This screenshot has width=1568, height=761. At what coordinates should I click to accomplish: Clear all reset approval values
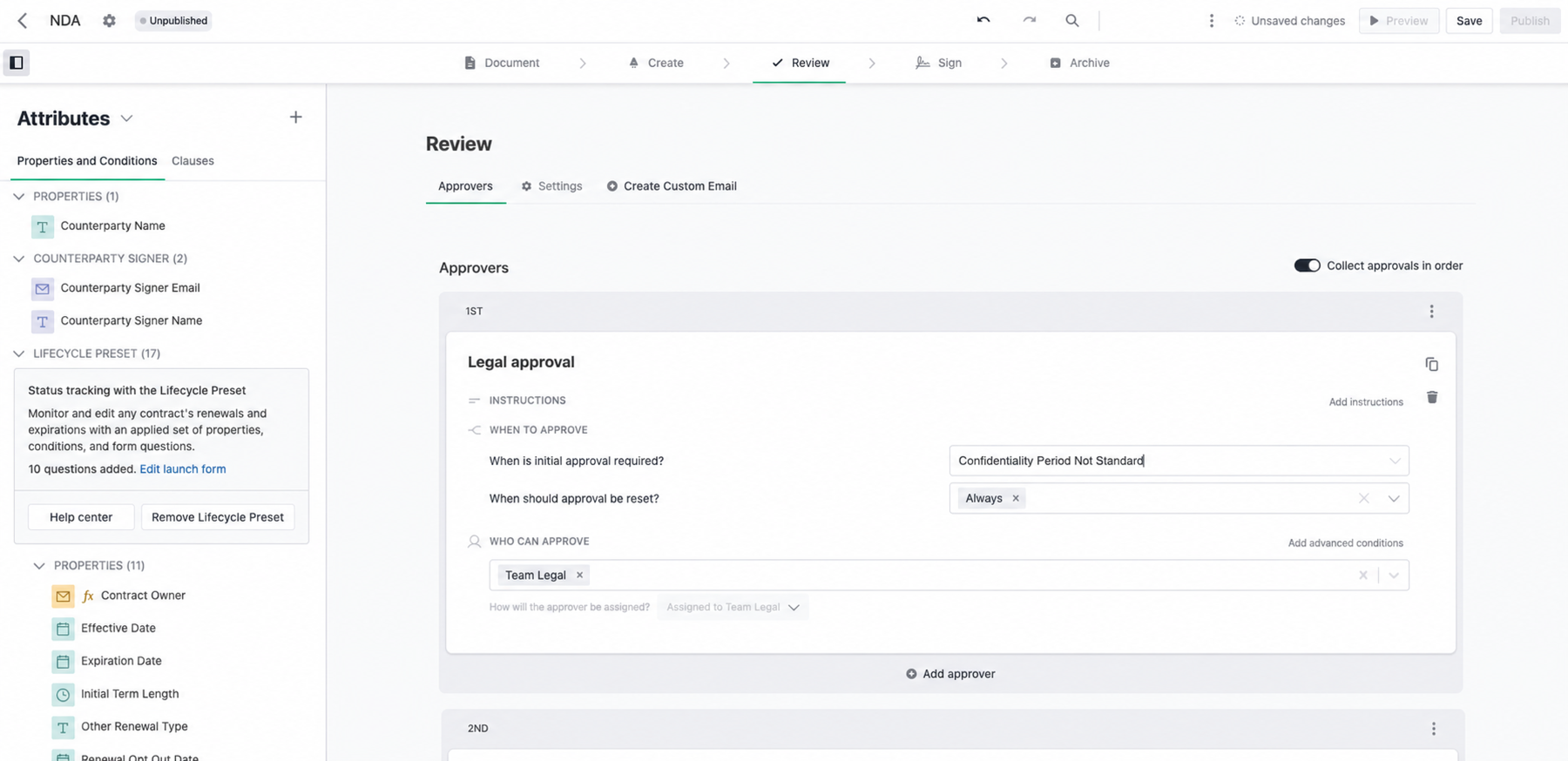point(1363,499)
